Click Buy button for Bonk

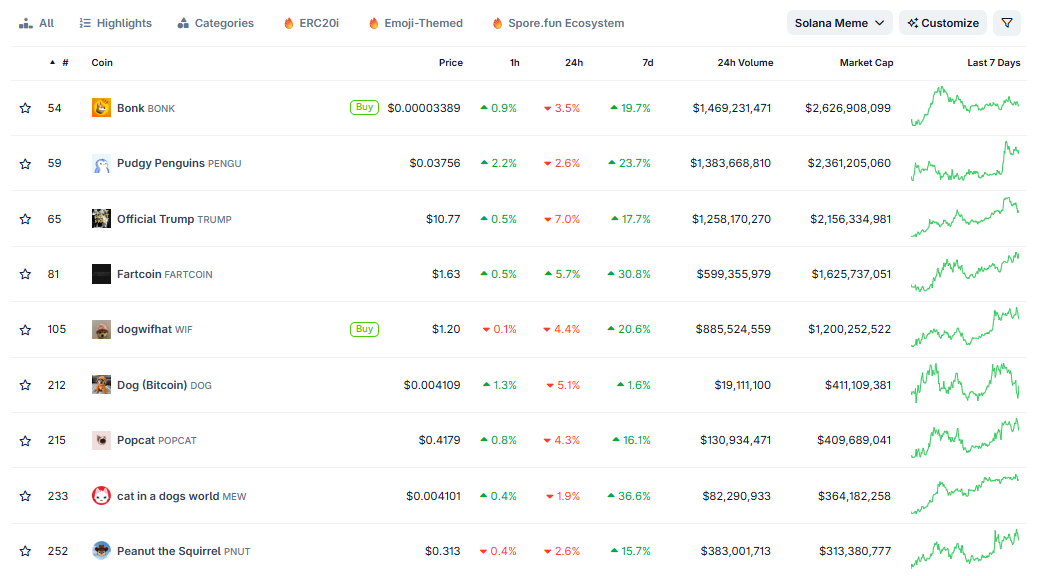[x=364, y=107]
